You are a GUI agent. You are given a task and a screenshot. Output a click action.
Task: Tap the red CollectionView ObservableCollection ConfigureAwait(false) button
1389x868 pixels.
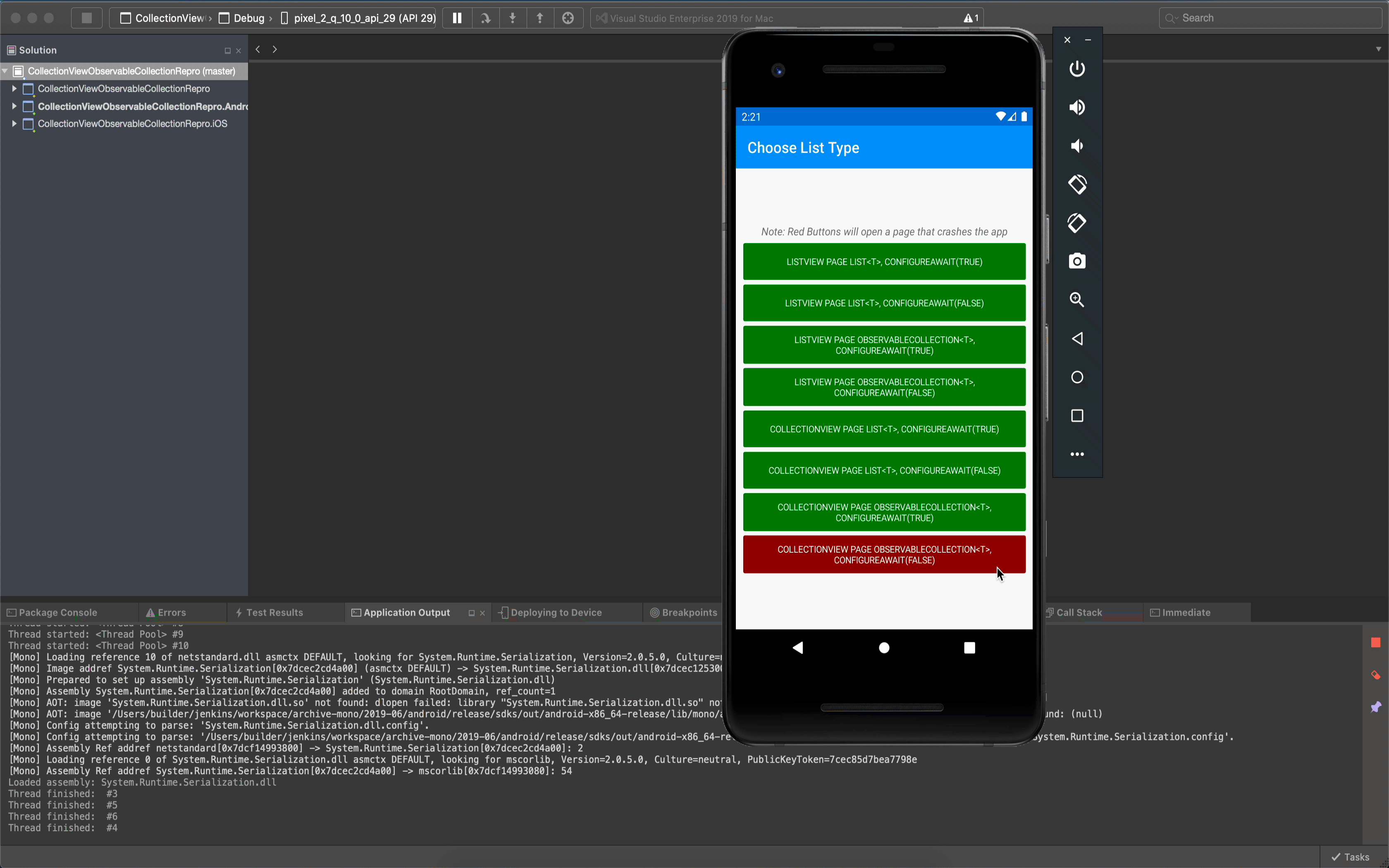pos(884,555)
